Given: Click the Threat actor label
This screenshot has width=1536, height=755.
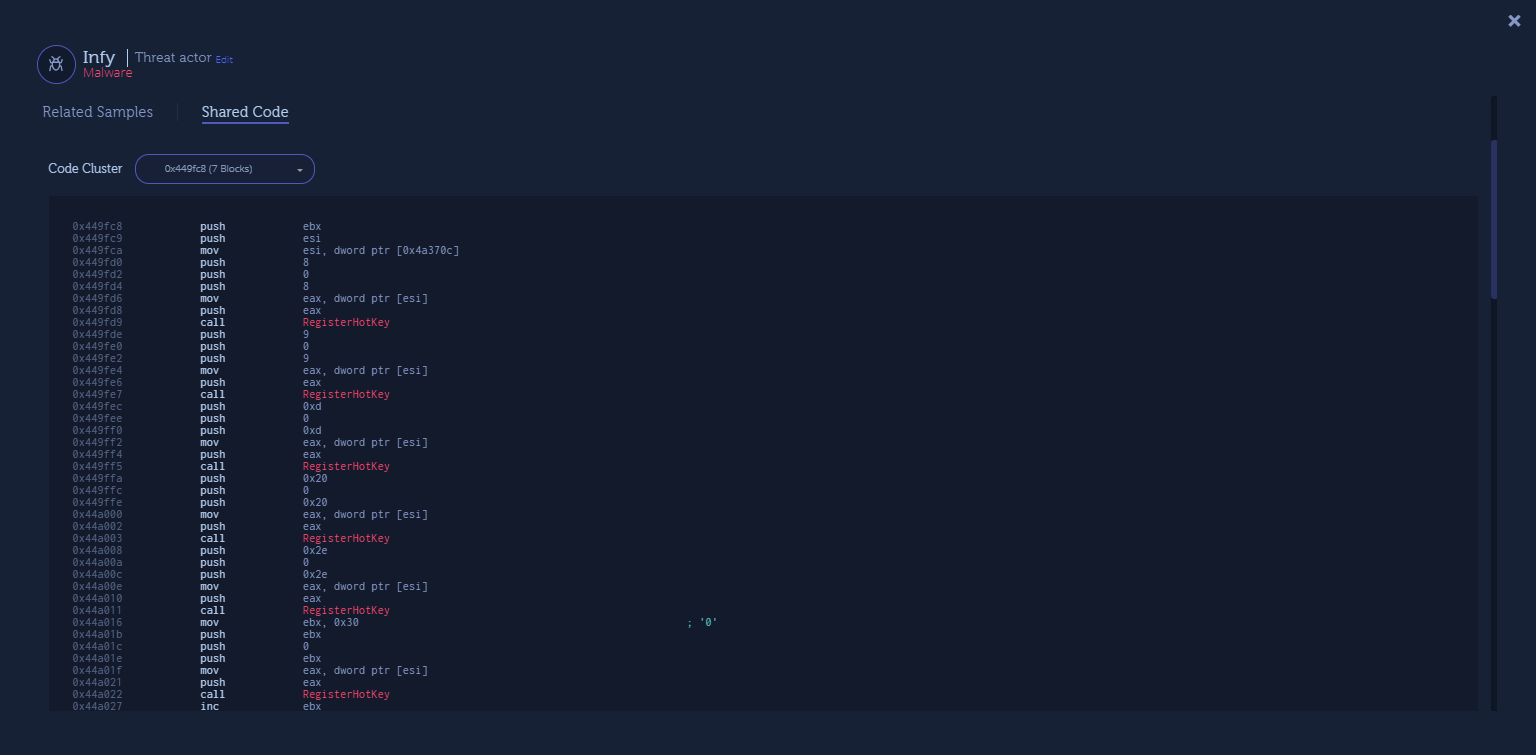Looking at the screenshot, I should [x=173, y=58].
